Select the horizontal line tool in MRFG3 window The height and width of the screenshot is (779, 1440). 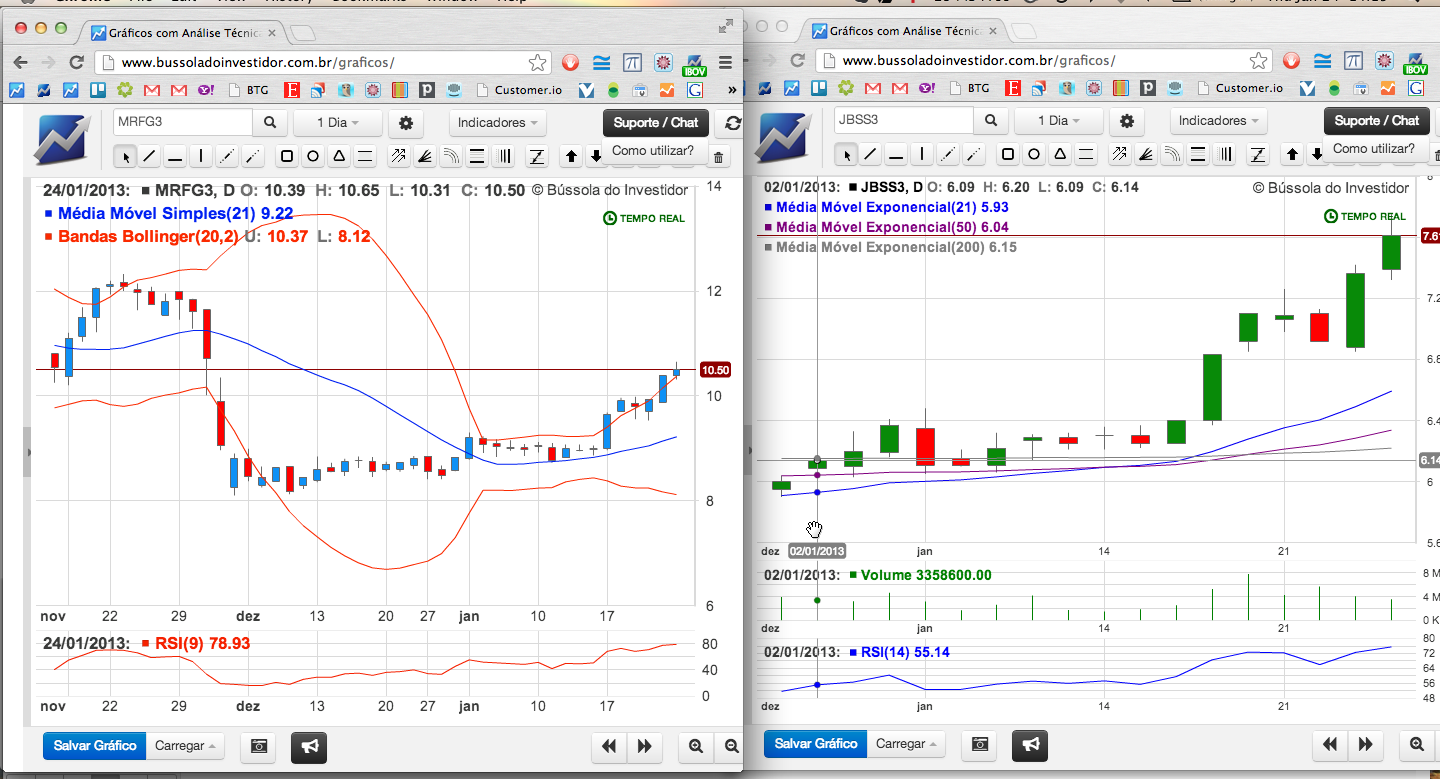[175, 156]
